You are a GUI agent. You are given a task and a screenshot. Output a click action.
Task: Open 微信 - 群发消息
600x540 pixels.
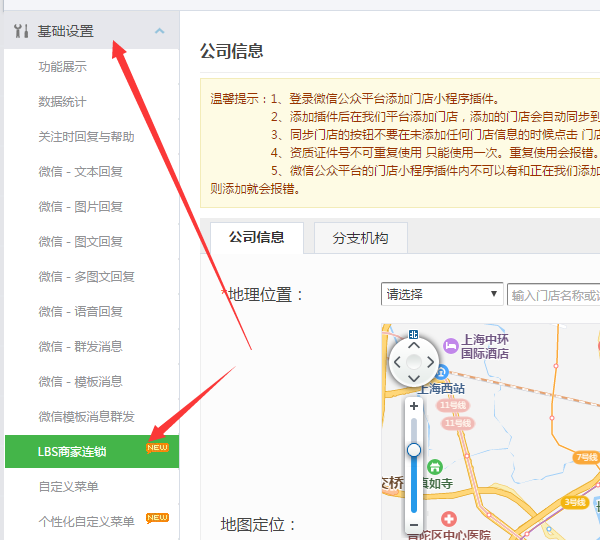[80, 346]
